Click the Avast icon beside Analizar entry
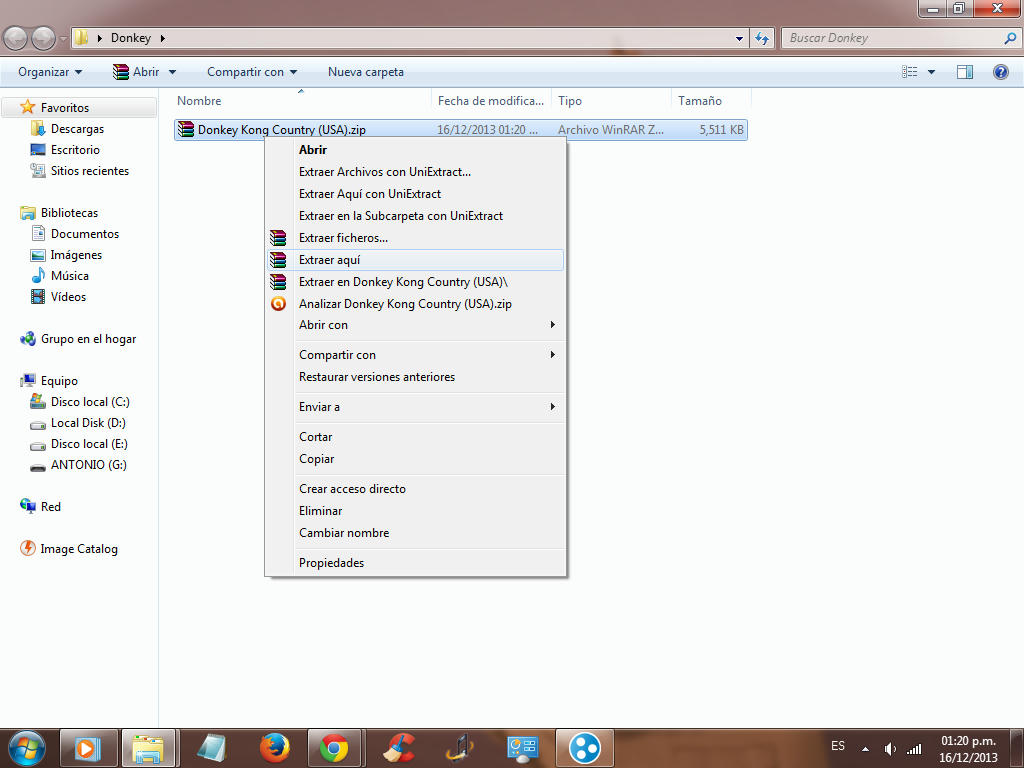Screen dimensions: 1024x768 [278, 304]
